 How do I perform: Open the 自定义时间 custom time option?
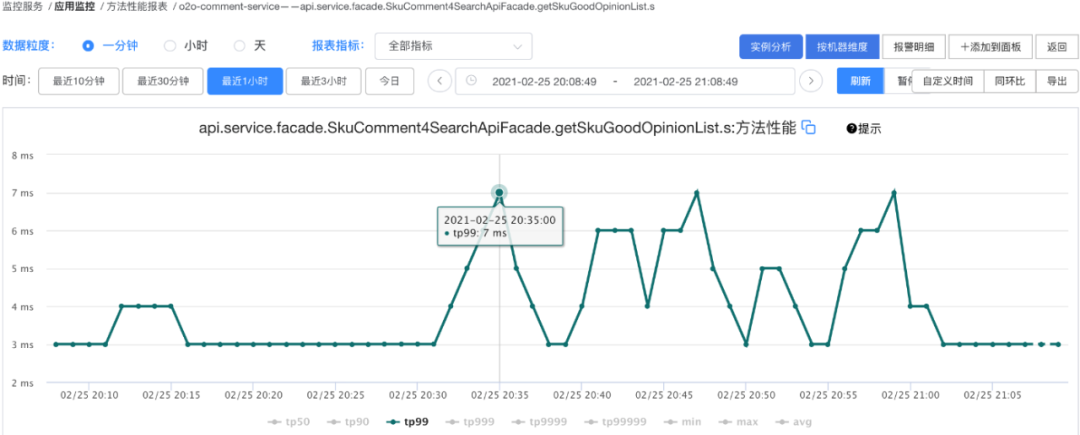pyautogui.click(x=947, y=81)
